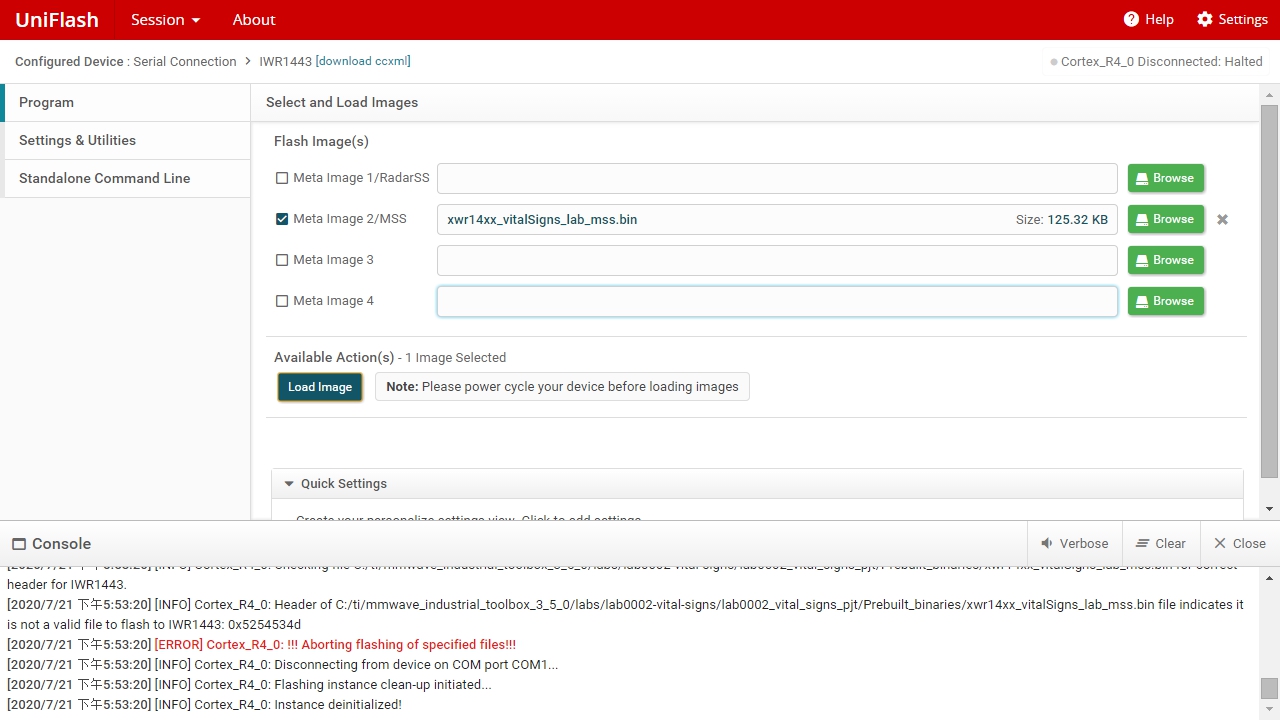Browse for Meta Image 2/MSS file

(x=1166, y=219)
